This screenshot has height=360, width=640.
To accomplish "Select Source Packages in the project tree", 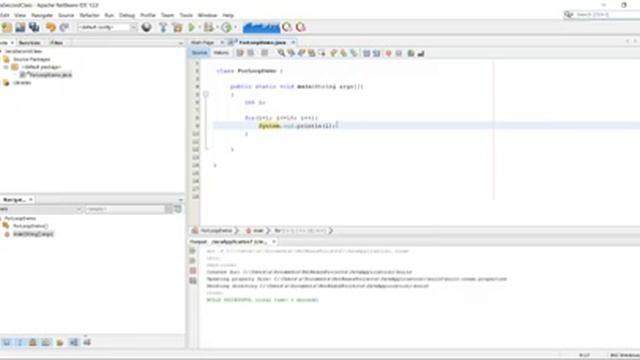I will click(32, 59).
